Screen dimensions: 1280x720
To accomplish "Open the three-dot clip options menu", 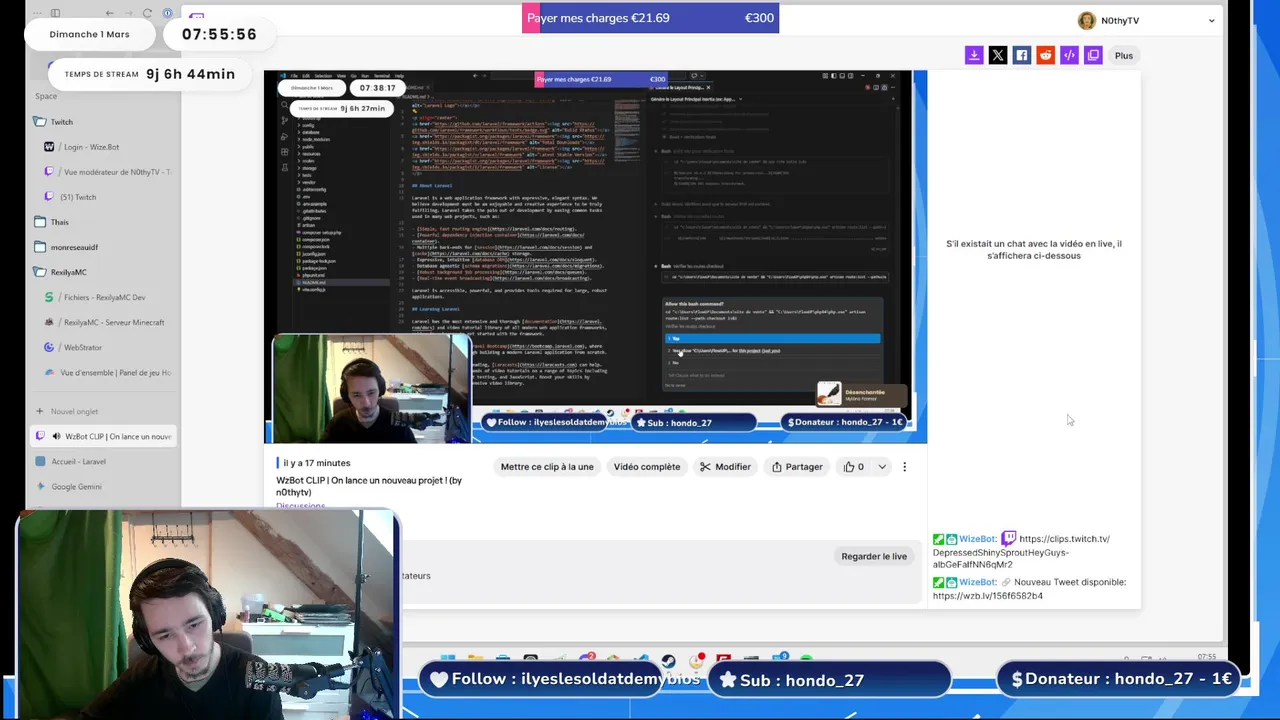I will 904,467.
